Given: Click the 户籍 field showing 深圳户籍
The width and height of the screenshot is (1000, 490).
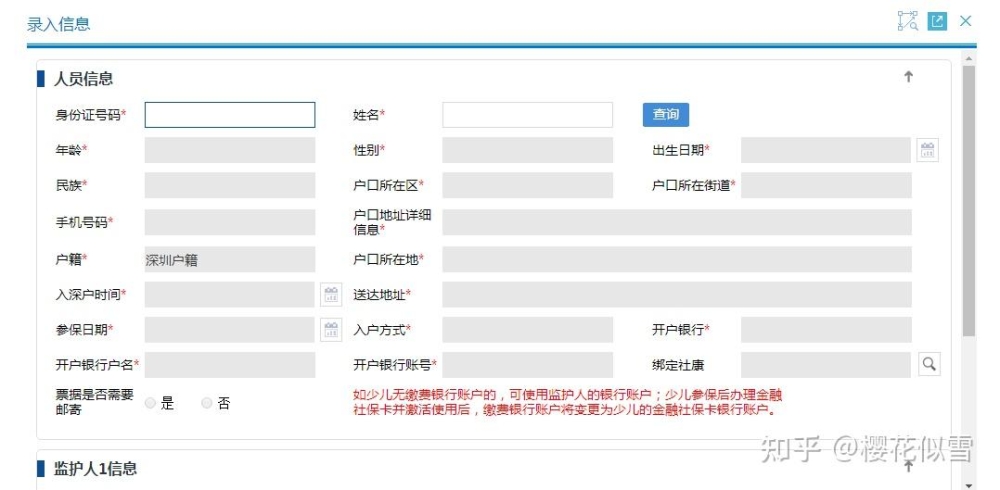Looking at the screenshot, I should pos(230,260).
